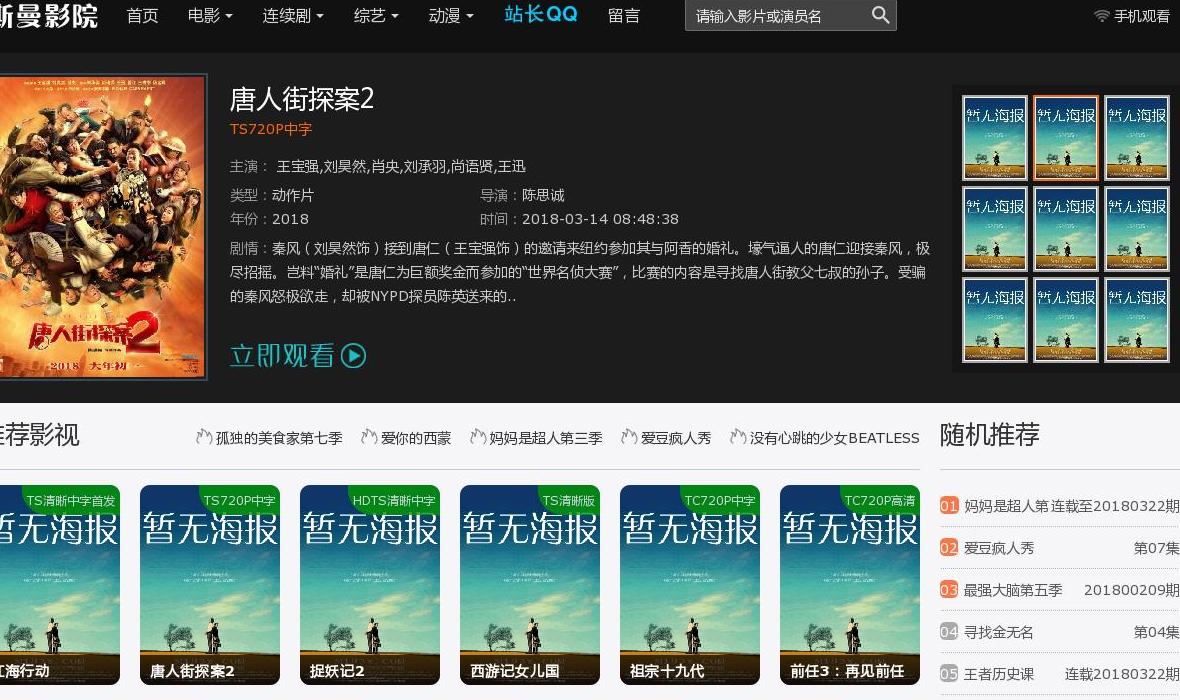
Task: Click the wifi icon next to 手机观看
Action: click(x=1102, y=16)
